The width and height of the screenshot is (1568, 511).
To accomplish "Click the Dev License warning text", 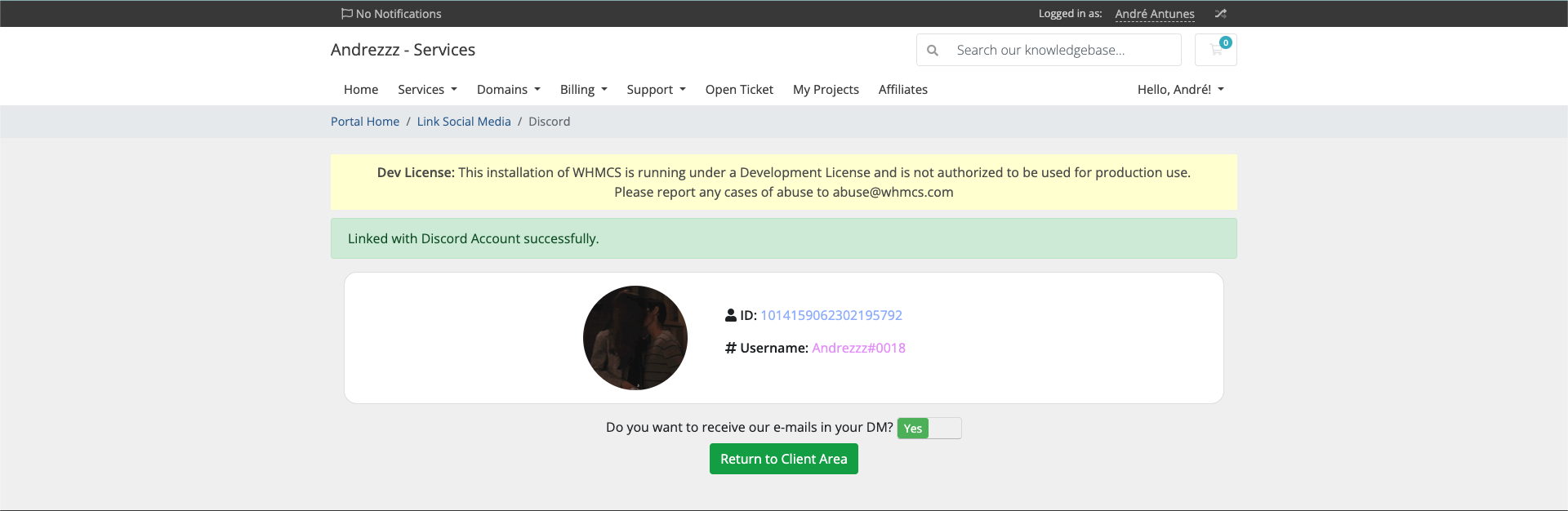I will (x=784, y=182).
